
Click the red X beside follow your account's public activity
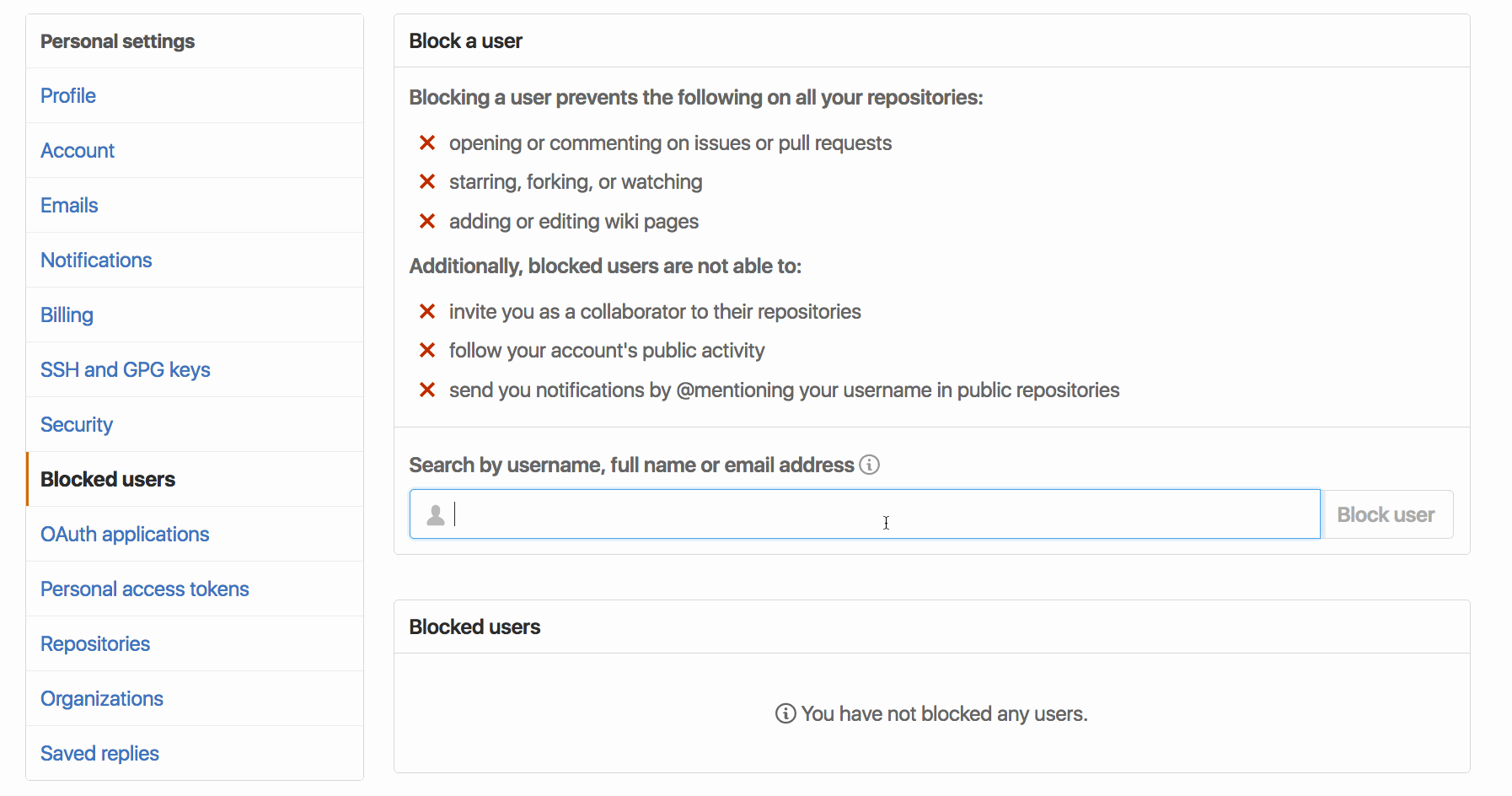(x=427, y=350)
